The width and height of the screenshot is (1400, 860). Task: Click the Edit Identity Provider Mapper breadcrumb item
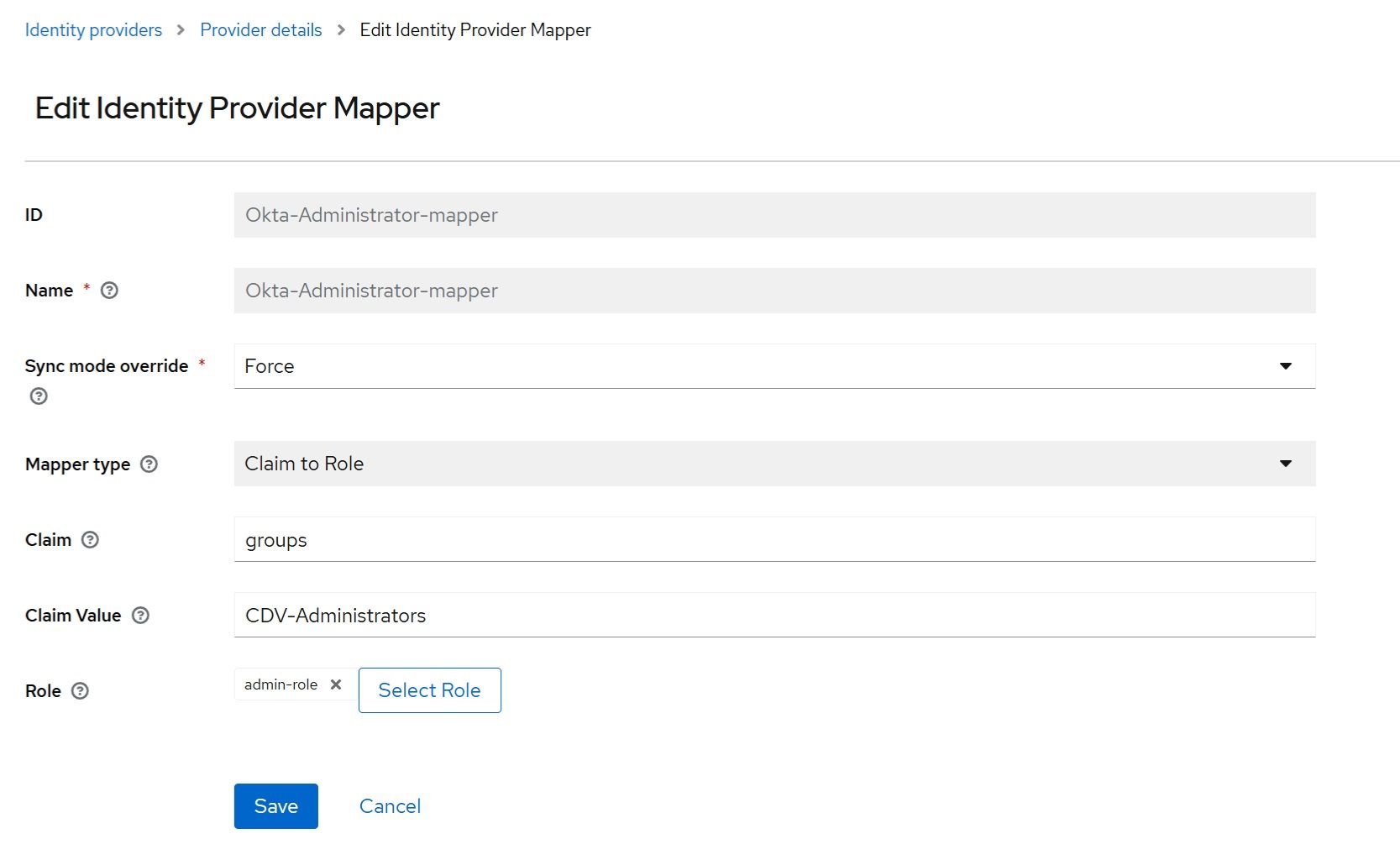(475, 30)
